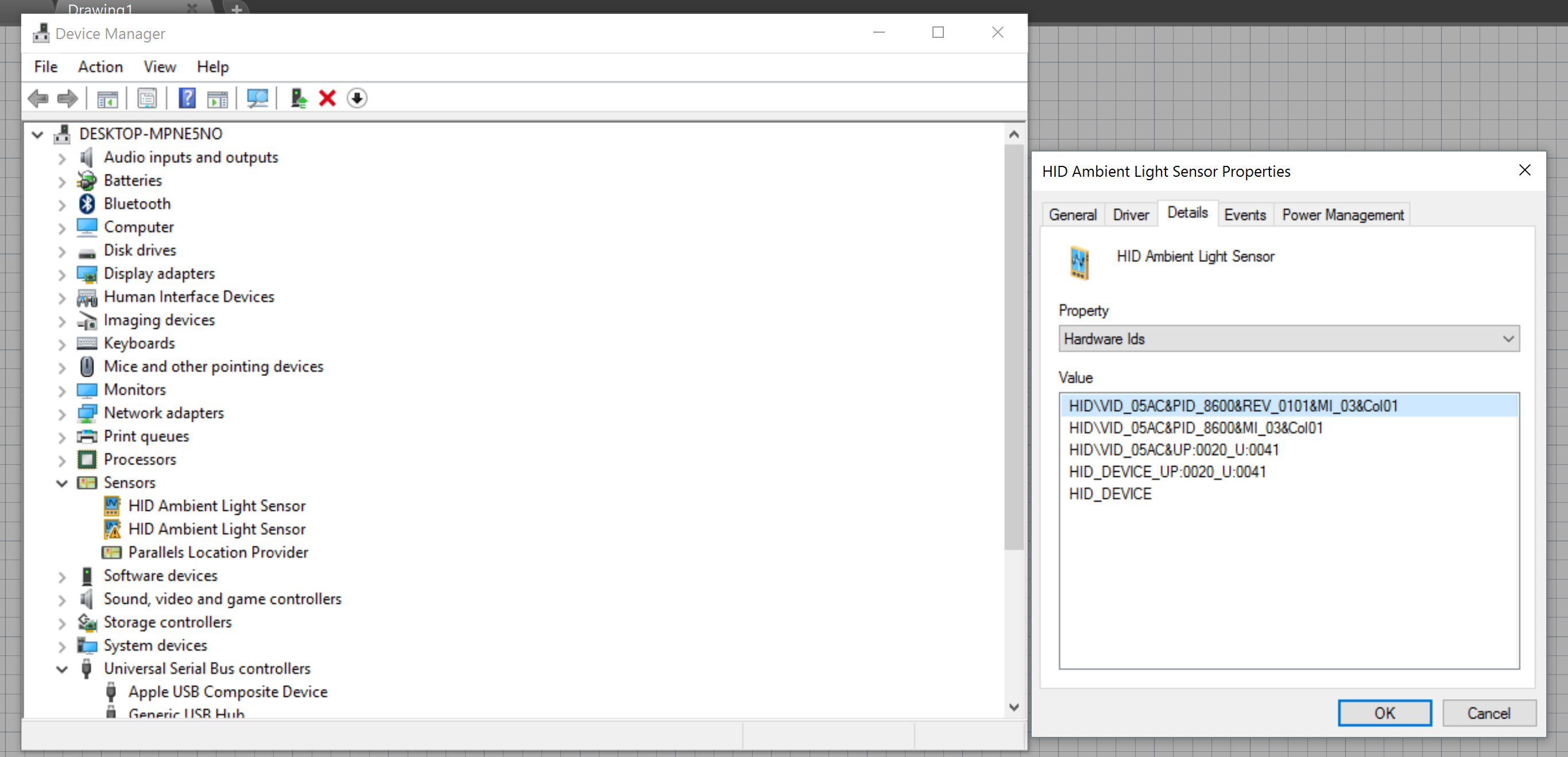This screenshot has width=1568, height=757.
Task: Click the update driver toolbar icon
Action: [x=298, y=98]
